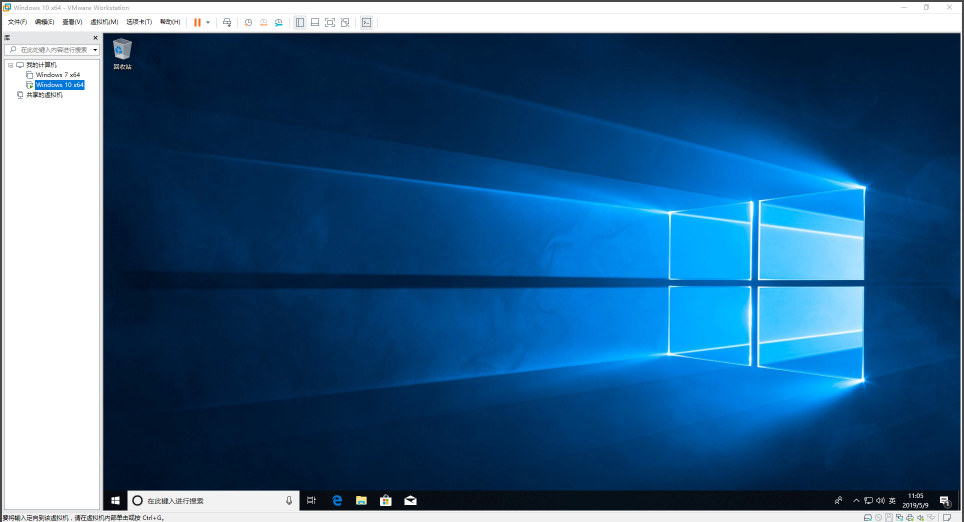Click the message log status bar icon
The width and height of the screenshot is (964, 522).
pos(947,518)
